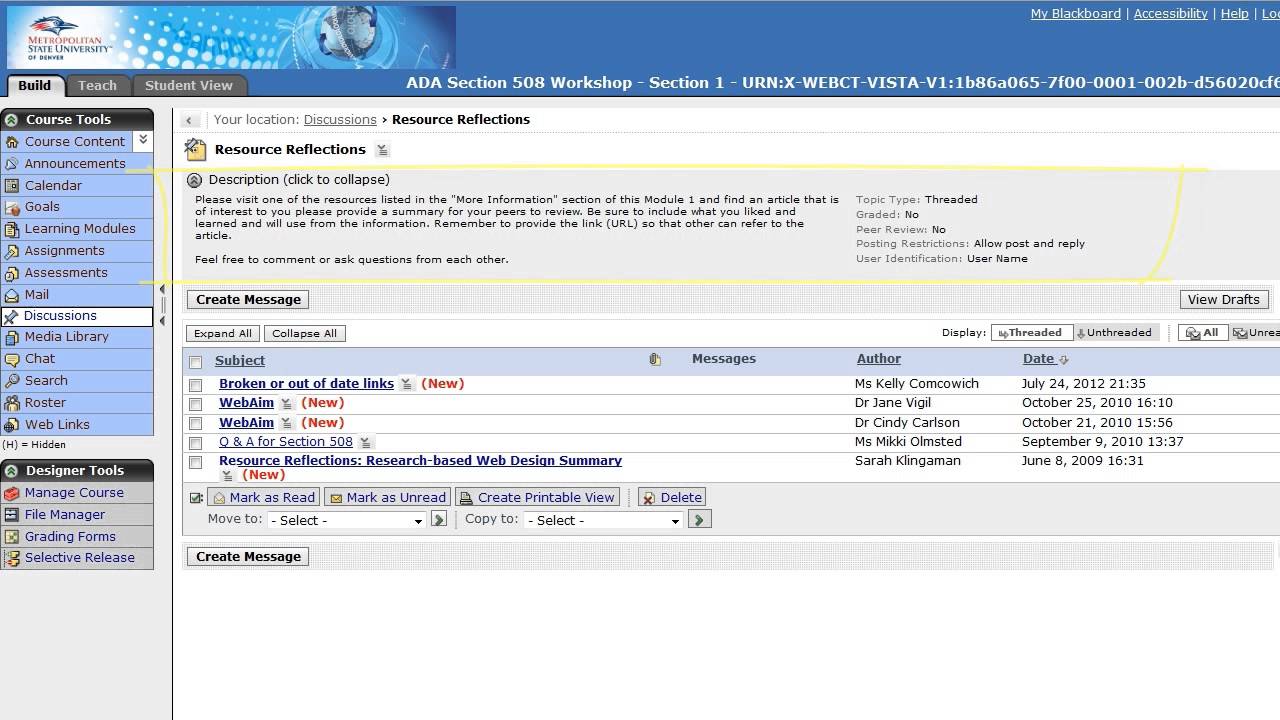Click the Assessments icon in sidebar
This screenshot has height=720, width=1280.
(x=12, y=273)
